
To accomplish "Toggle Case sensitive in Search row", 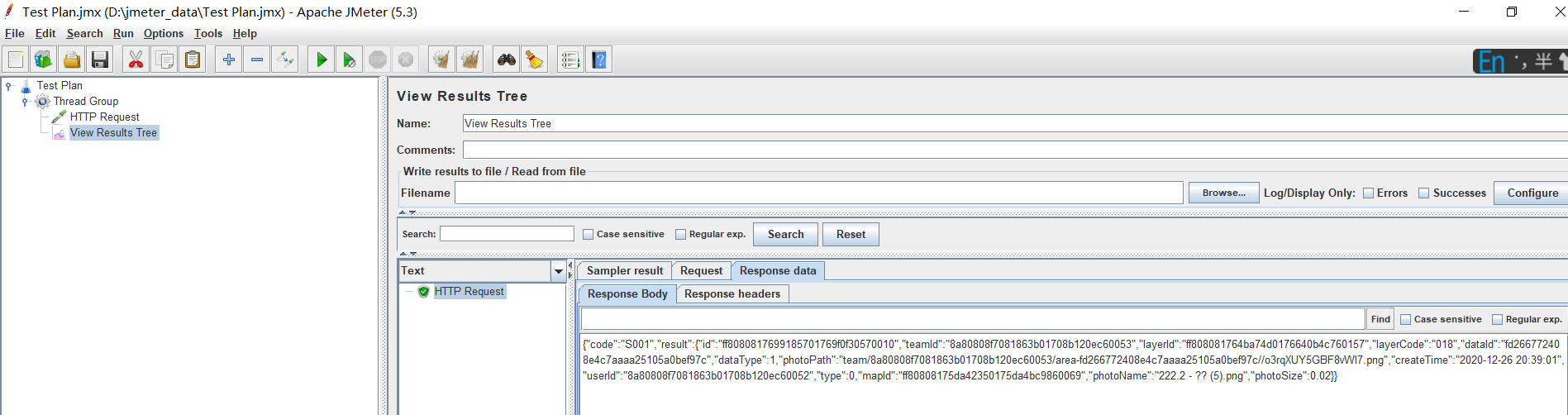I will pyautogui.click(x=589, y=235).
